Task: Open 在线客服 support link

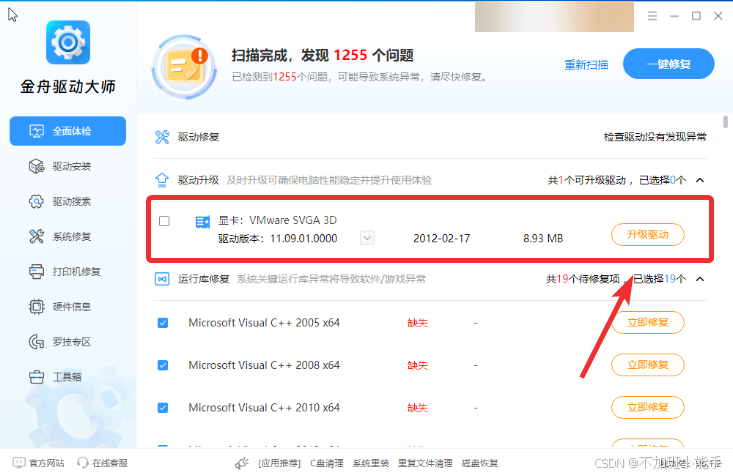Action: (x=110, y=463)
